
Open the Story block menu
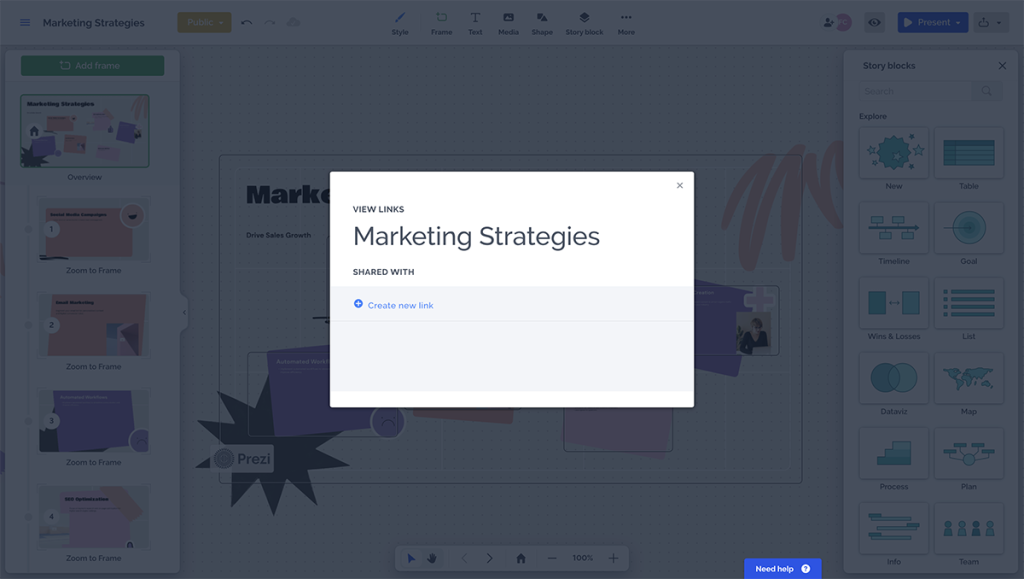(582, 22)
